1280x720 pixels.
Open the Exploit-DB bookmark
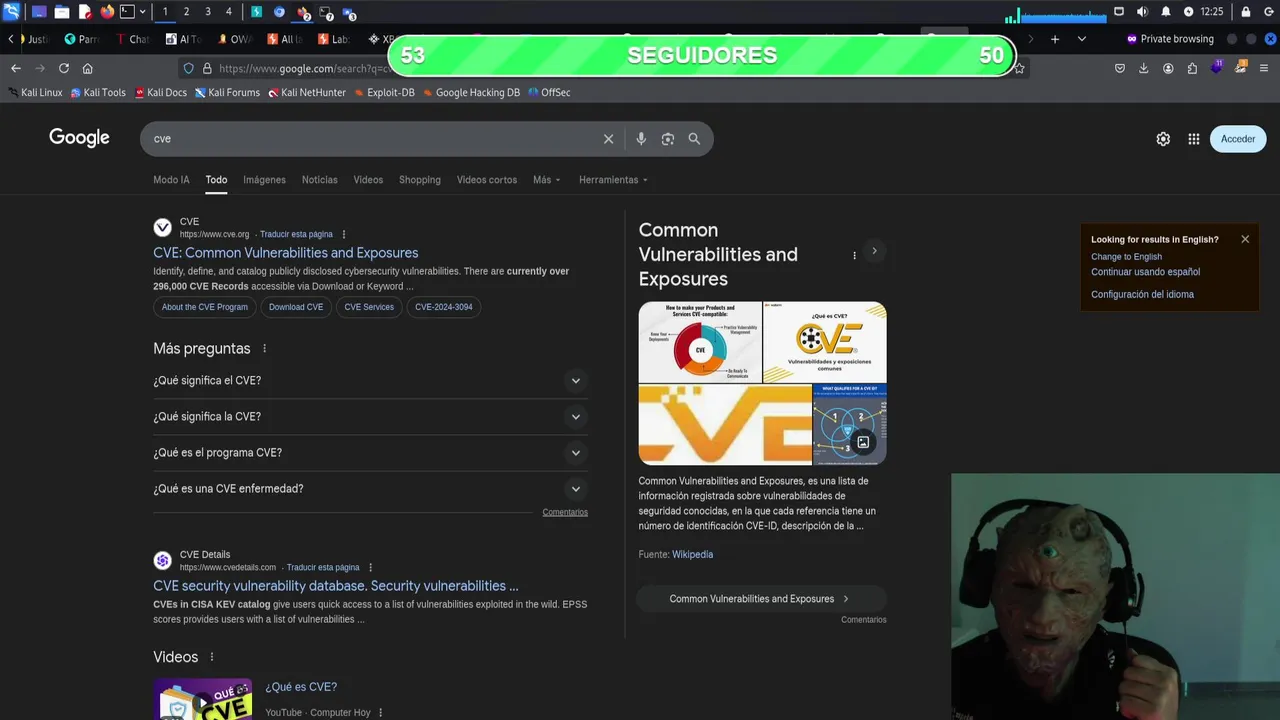click(383, 92)
